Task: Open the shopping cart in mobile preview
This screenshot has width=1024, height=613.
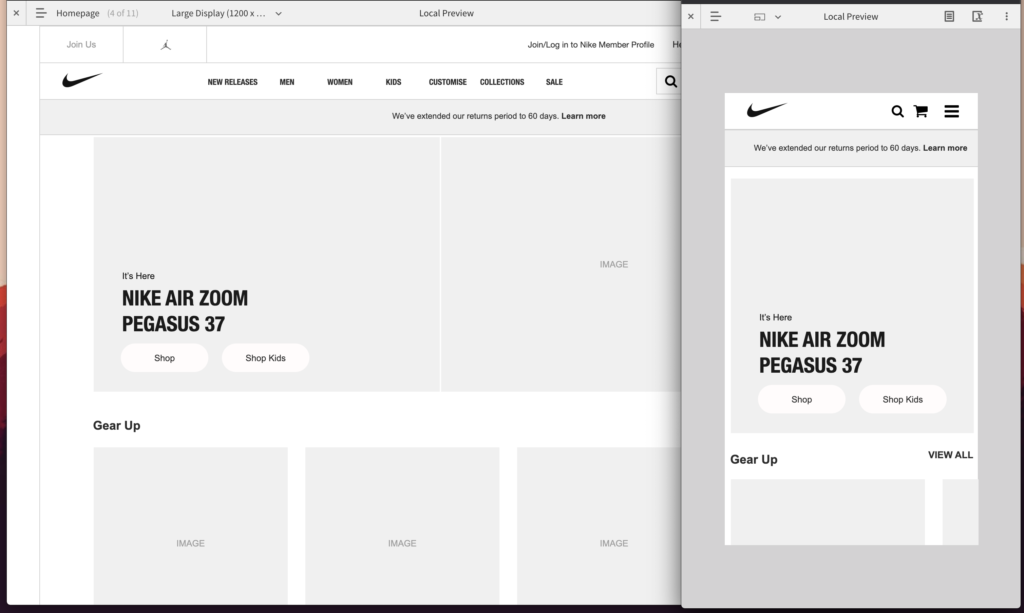Action: [x=921, y=112]
